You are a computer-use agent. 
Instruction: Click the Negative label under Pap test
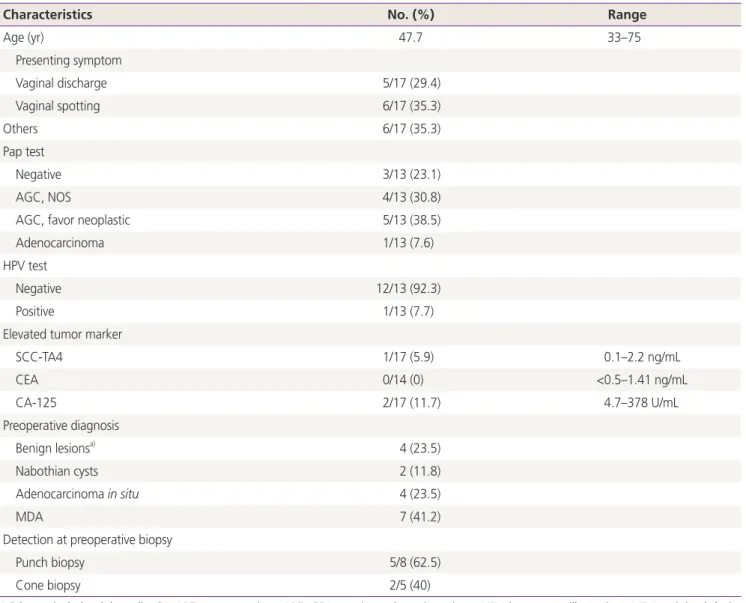38,175
